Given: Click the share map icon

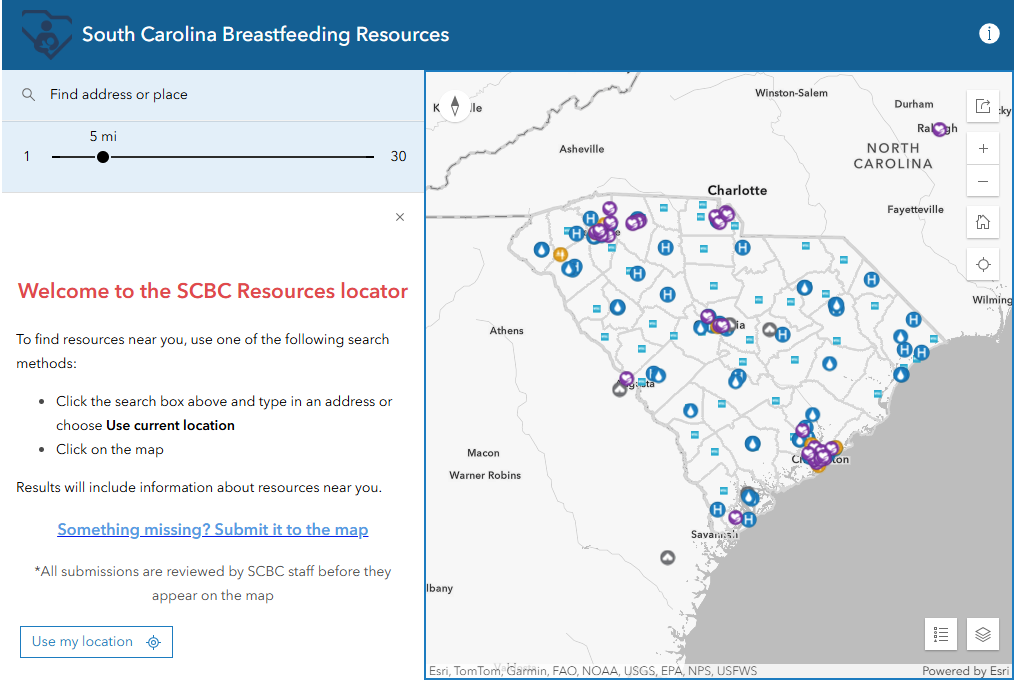Looking at the screenshot, I should (983, 105).
